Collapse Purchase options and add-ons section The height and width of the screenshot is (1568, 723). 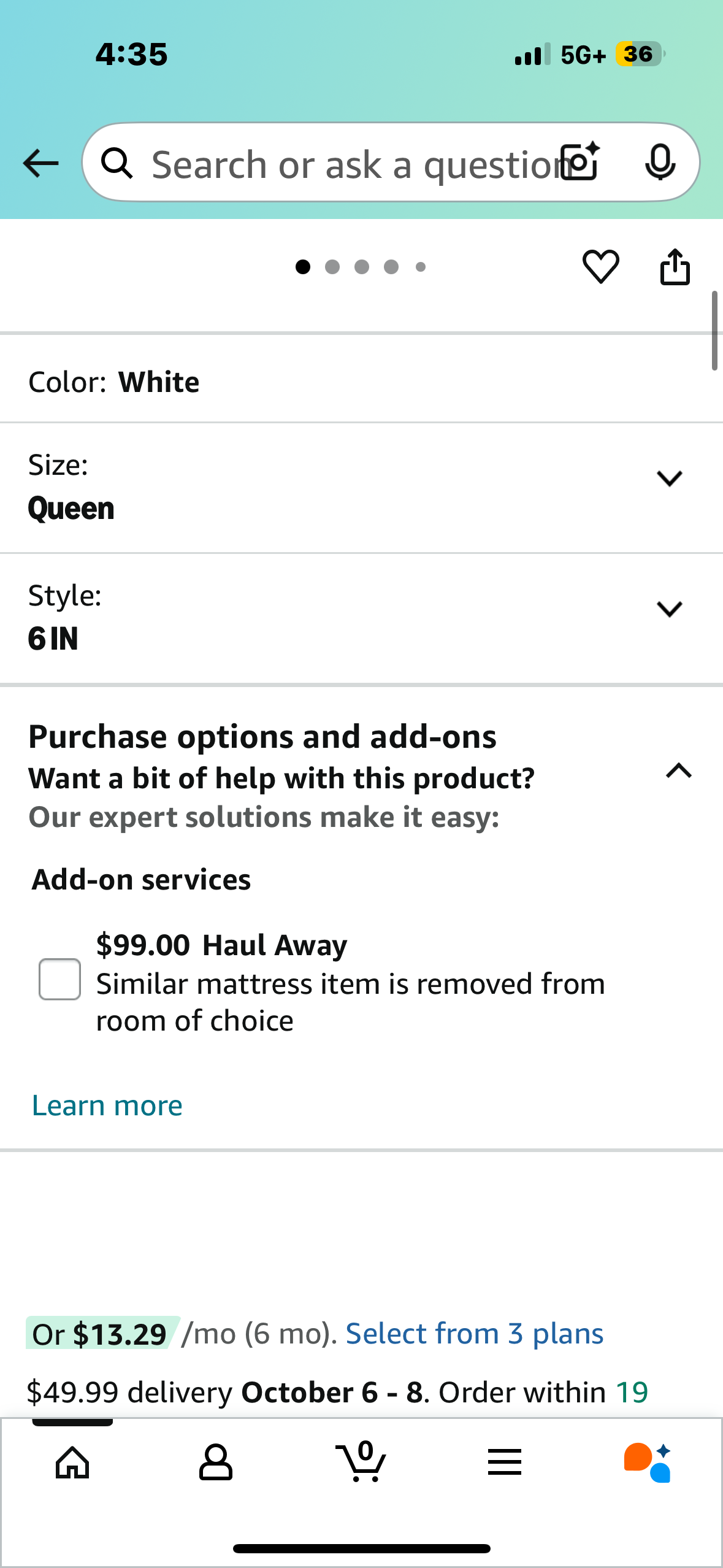coord(678,771)
